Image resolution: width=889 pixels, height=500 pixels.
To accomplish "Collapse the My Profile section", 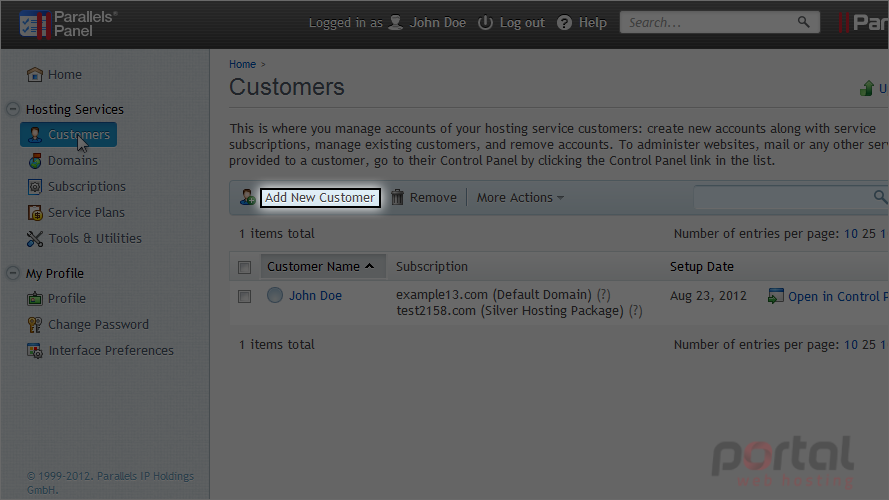I will 13,273.
